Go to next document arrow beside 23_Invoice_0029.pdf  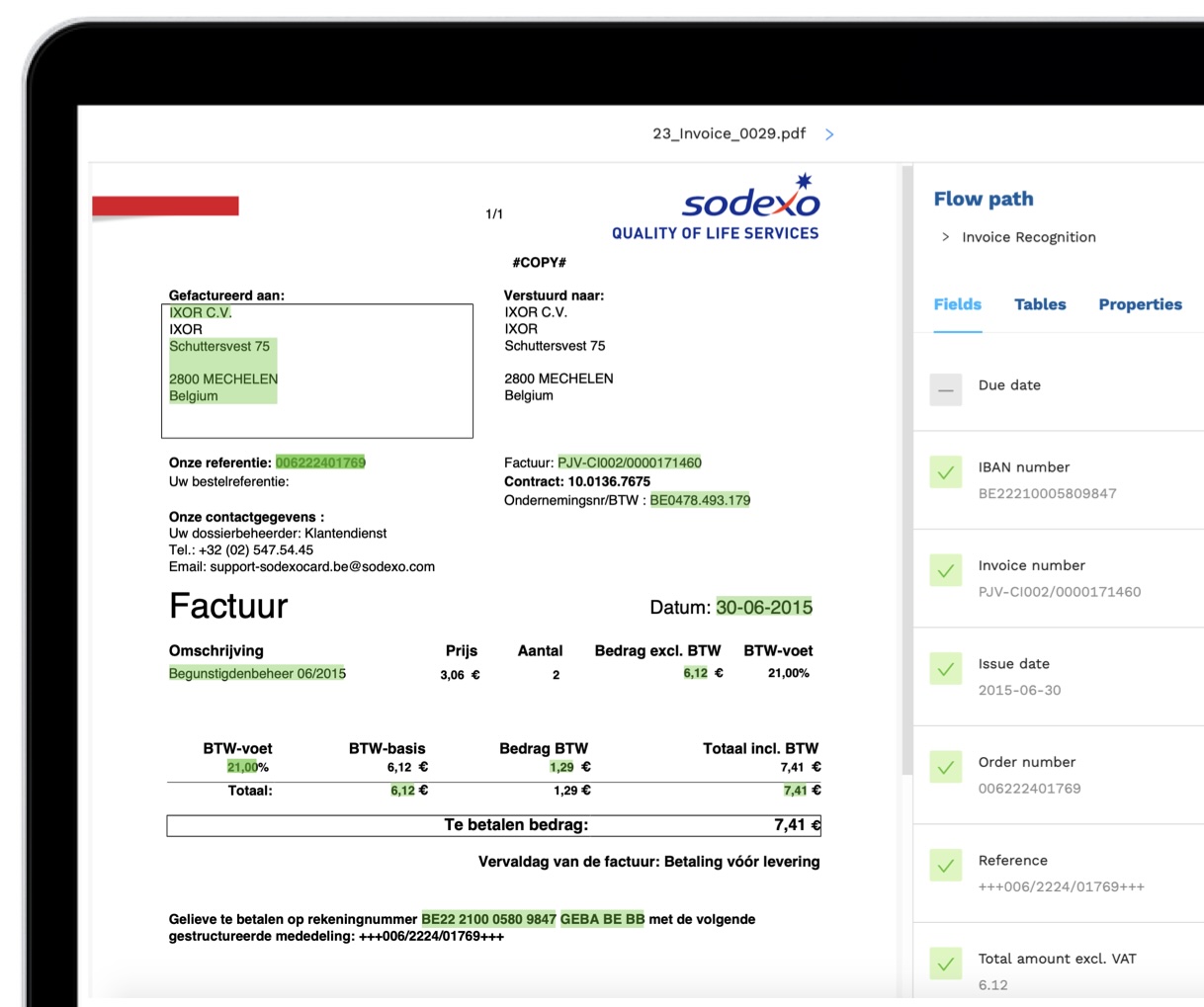click(x=829, y=134)
